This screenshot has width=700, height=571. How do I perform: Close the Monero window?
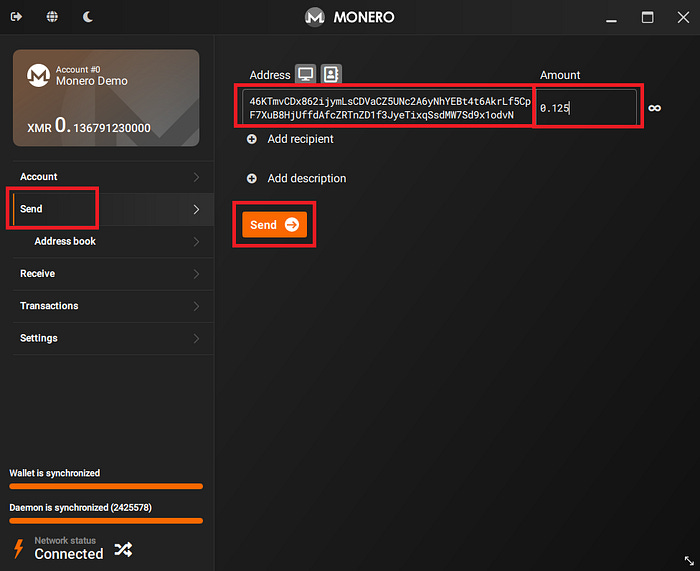(x=683, y=17)
